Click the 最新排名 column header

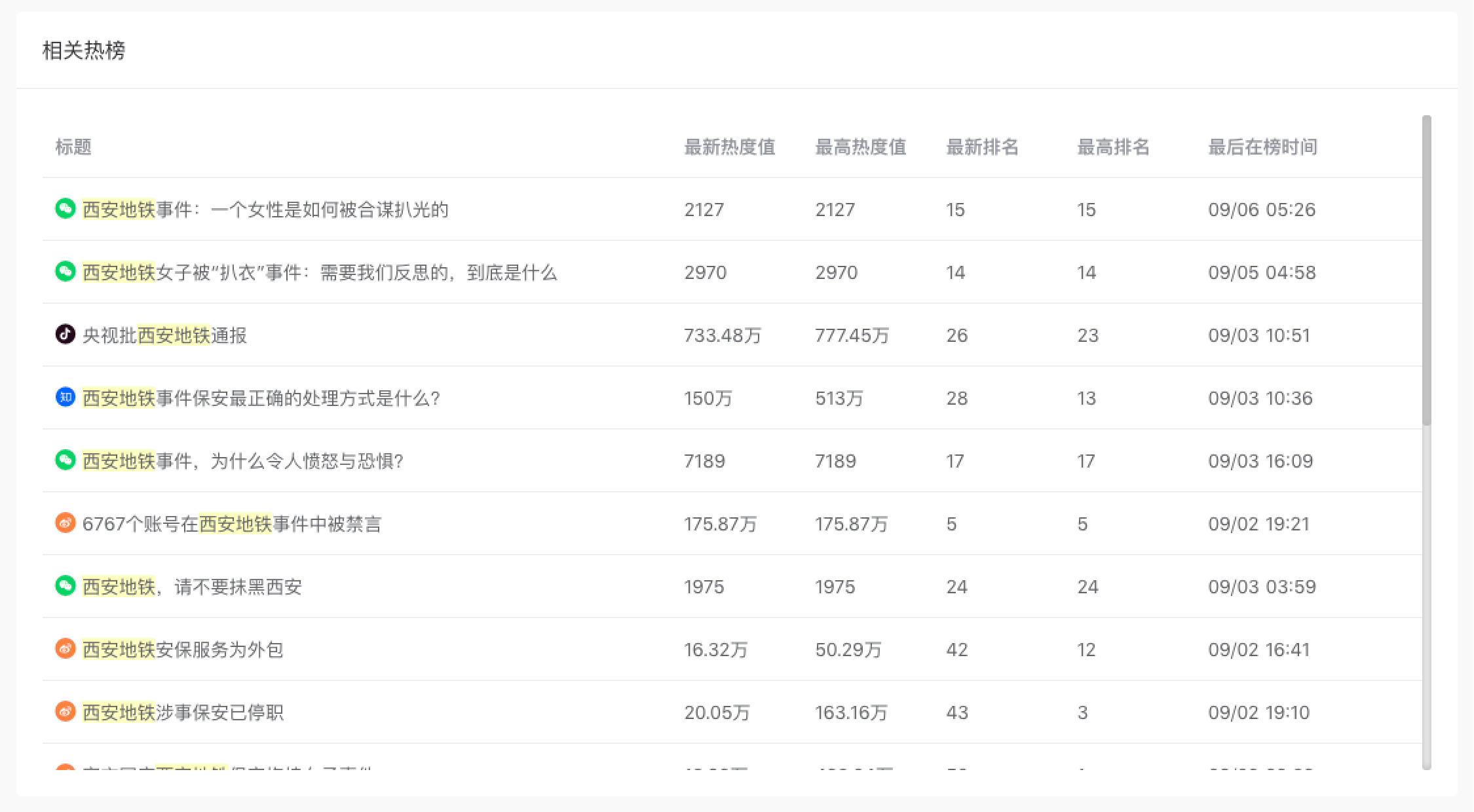pos(982,147)
